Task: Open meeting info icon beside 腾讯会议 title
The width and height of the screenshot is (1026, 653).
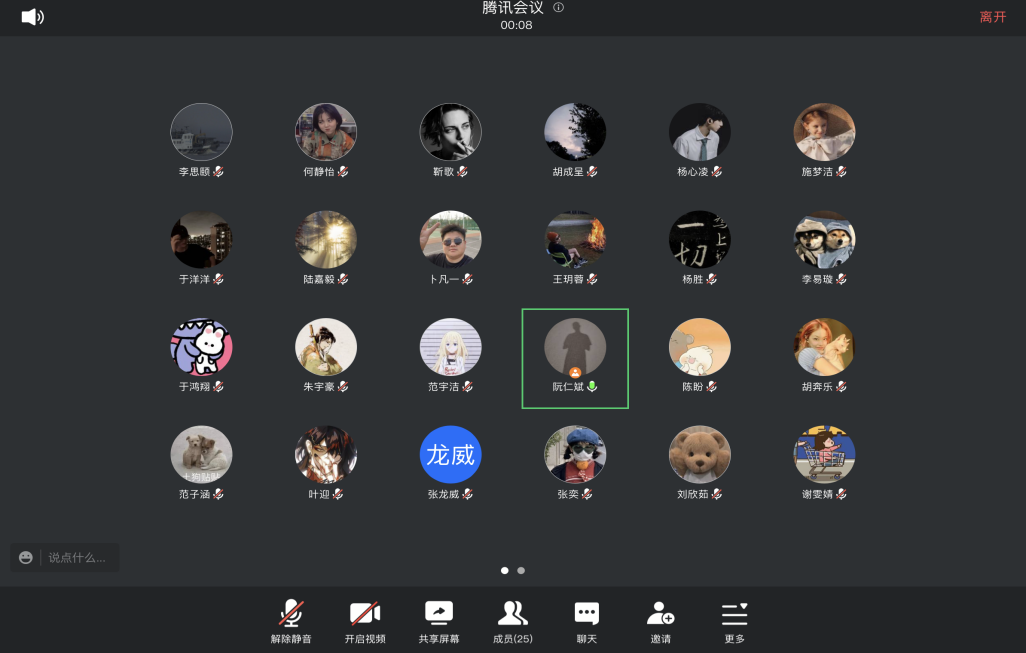Action: 558,8
